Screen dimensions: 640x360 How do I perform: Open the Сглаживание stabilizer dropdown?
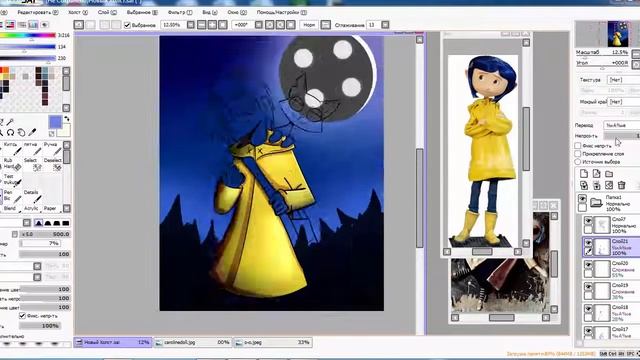click(385, 25)
